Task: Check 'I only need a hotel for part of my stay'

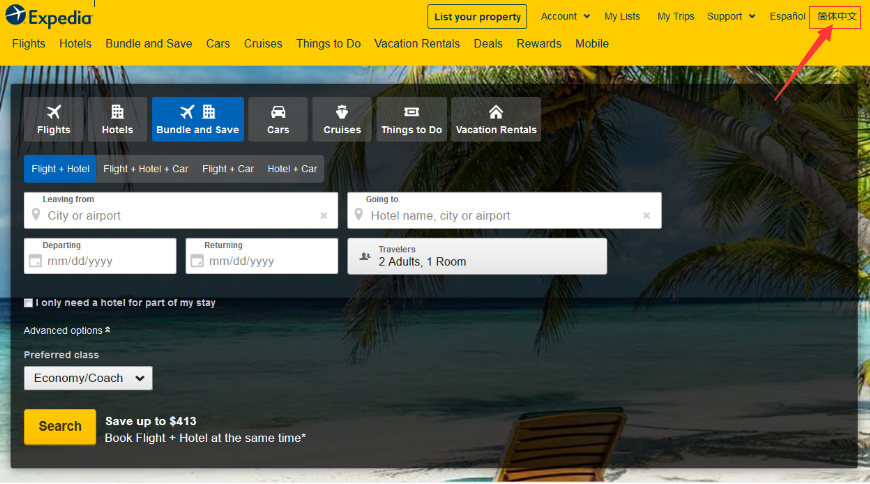Action: [x=28, y=303]
